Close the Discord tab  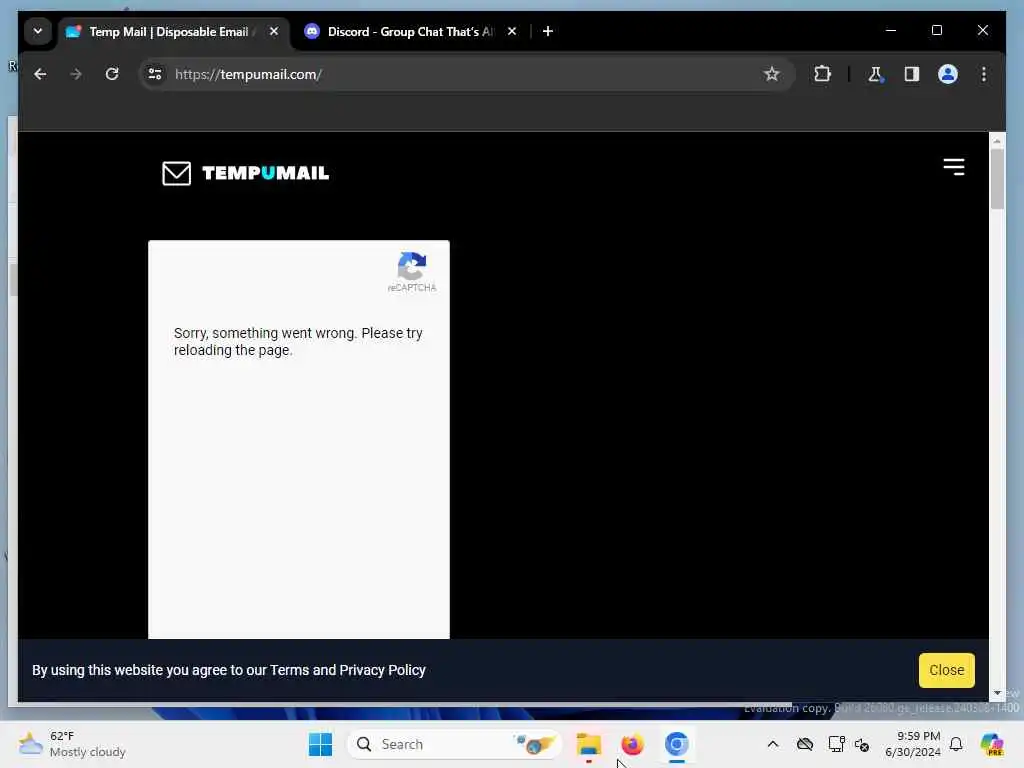[512, 31]
